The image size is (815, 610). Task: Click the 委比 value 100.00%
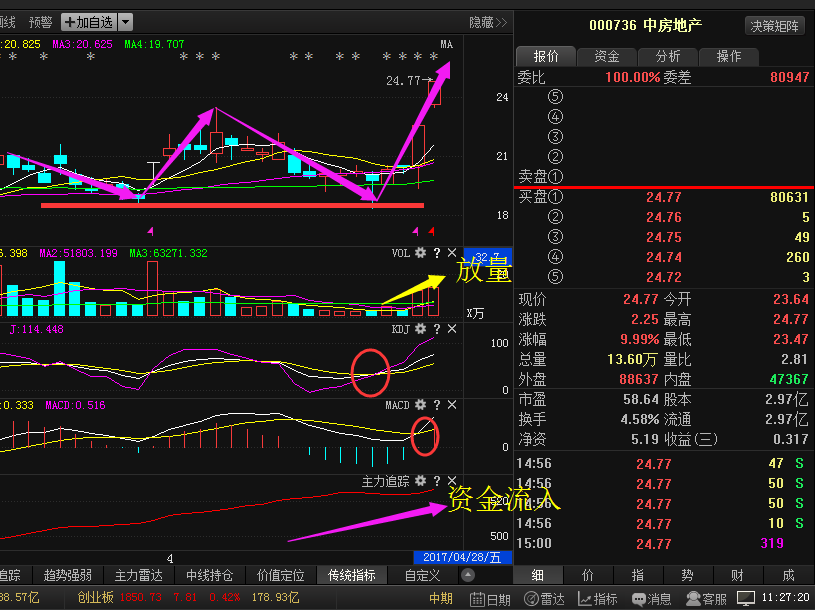pyautogui.click(x=633, y=77)
